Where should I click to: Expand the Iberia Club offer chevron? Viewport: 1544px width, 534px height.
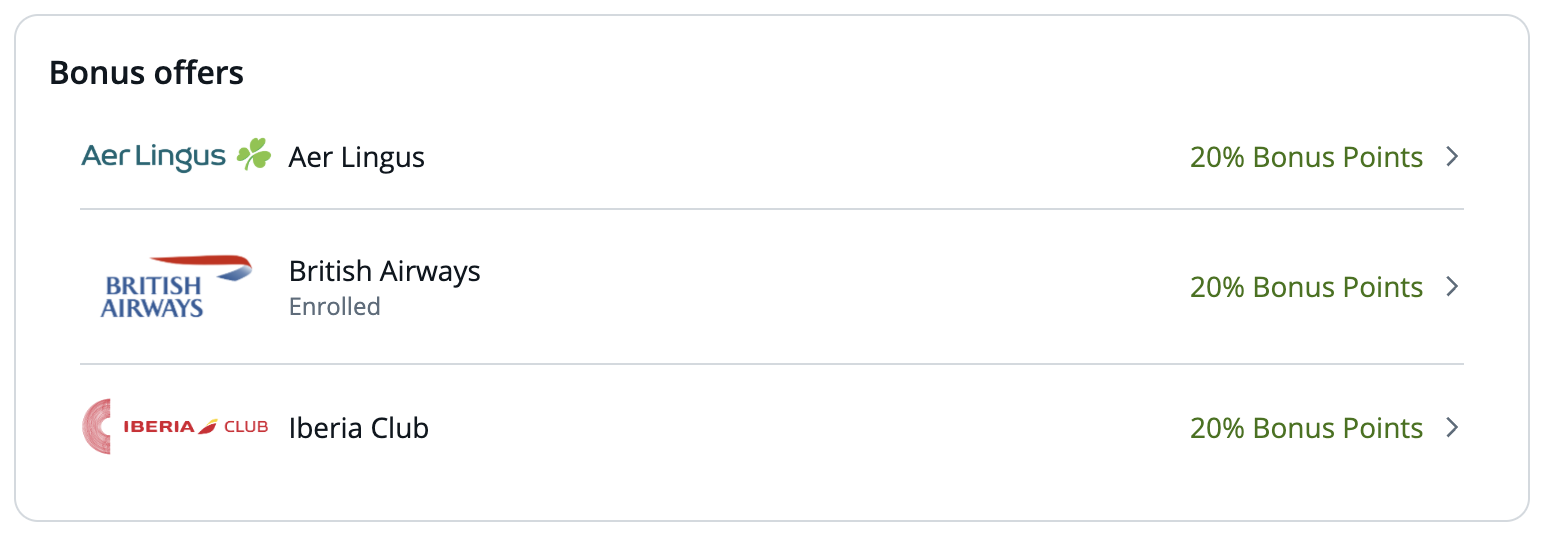pos(1453,428)
